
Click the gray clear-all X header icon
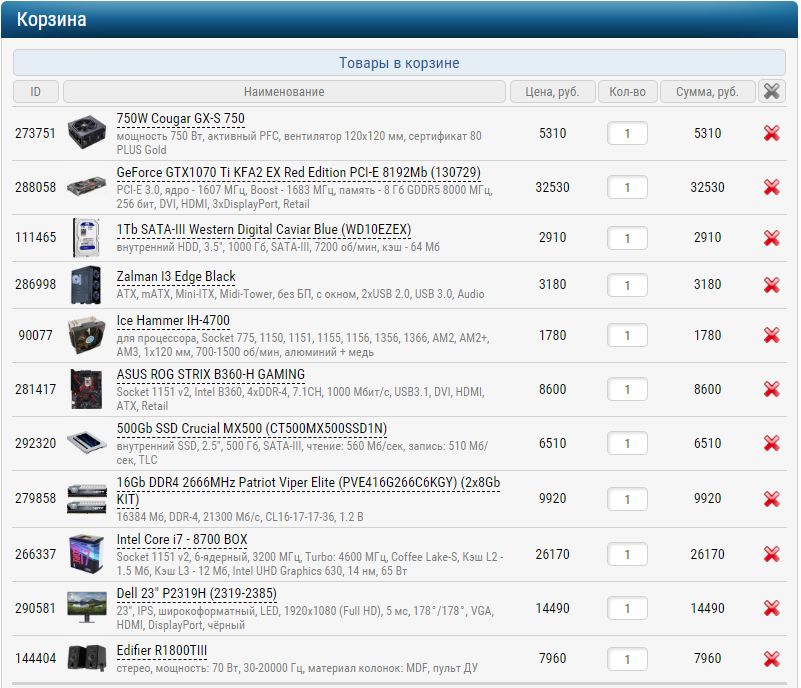(771, 91)
